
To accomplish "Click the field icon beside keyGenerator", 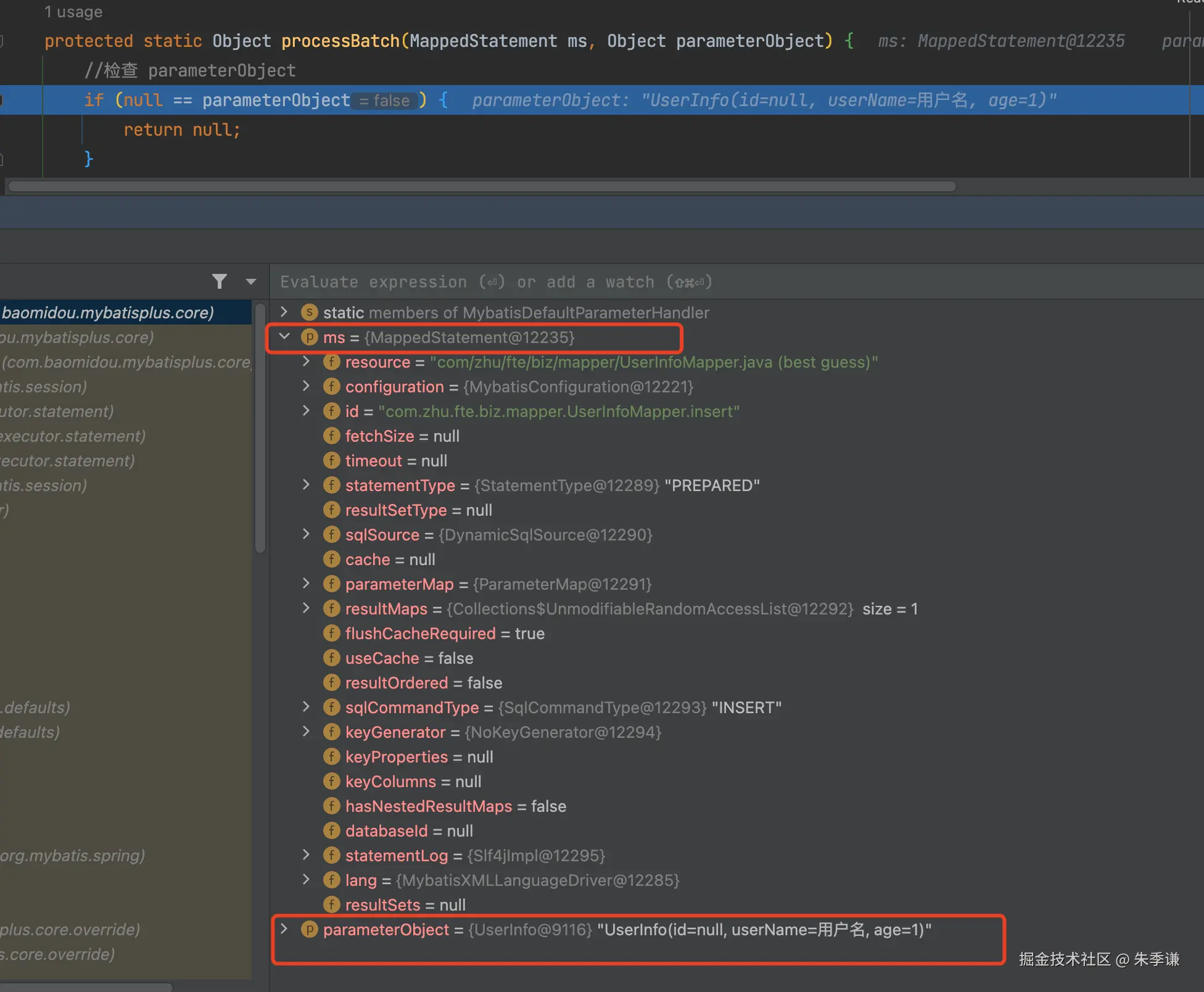I will [331, 732].
